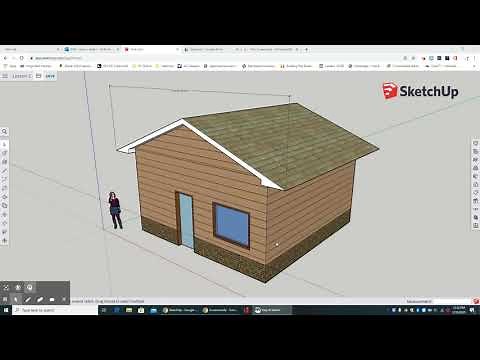Open the SketchUp search tool magnifier
The height and width of the screenshot is (360, 480).
click(x=4, y=132)
